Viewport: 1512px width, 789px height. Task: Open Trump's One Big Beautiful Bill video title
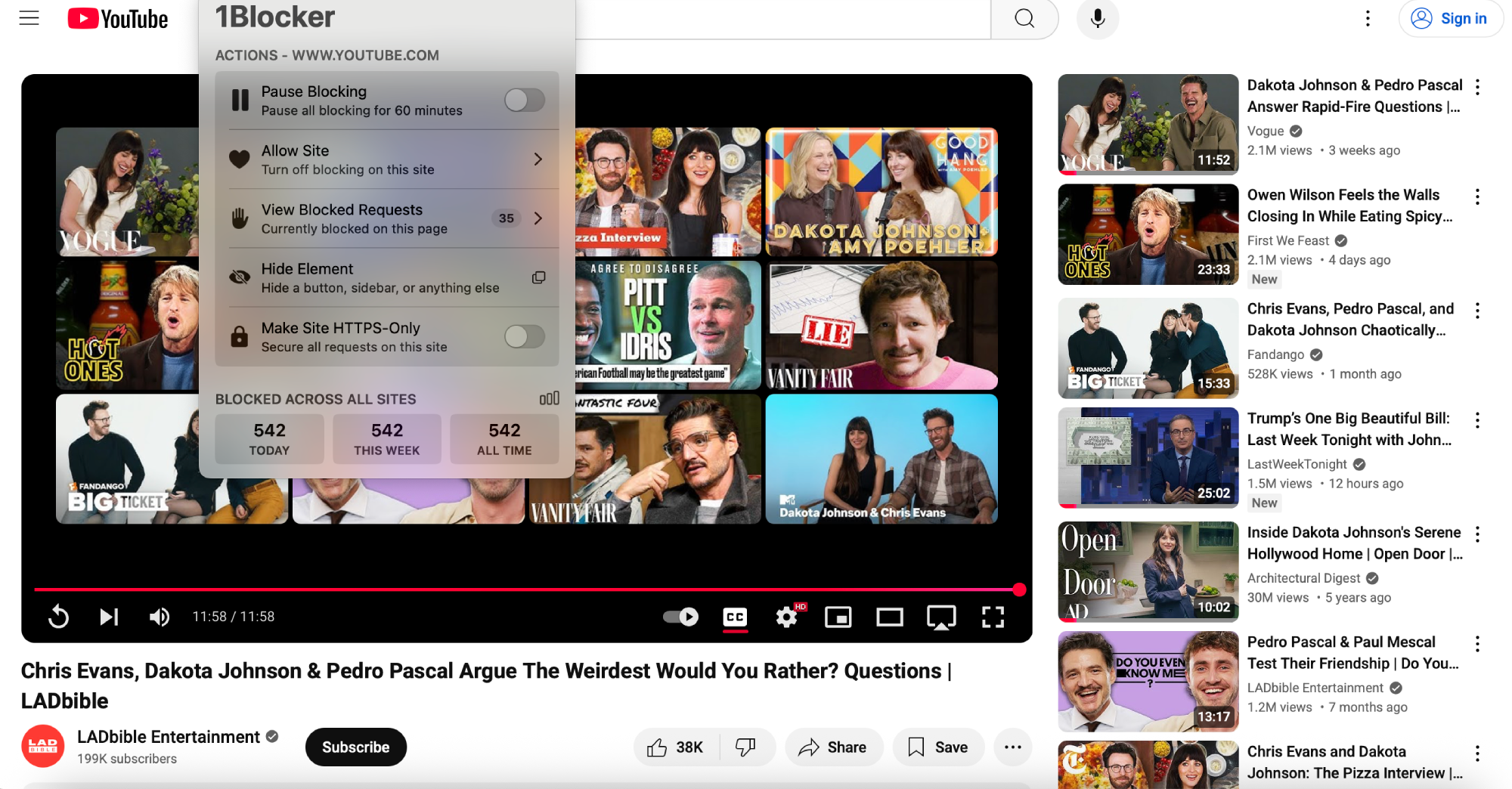[1349, 429]
